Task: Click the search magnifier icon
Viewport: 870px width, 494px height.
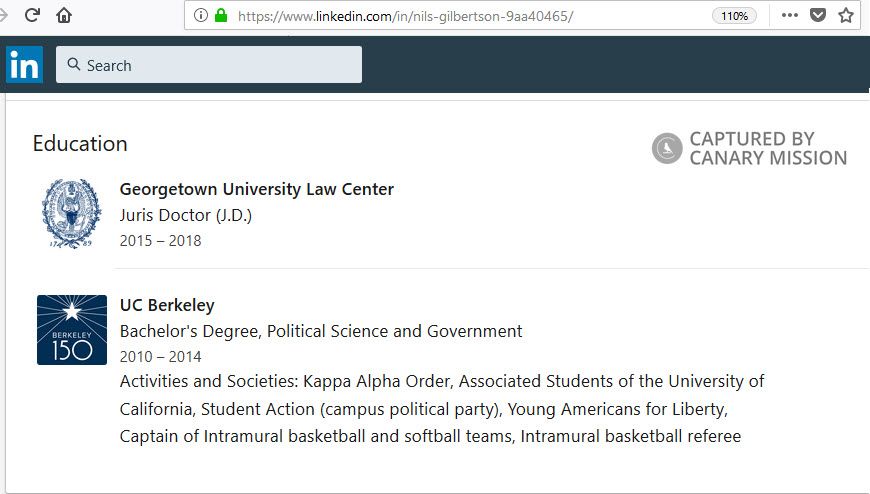Action: point(74,64)
